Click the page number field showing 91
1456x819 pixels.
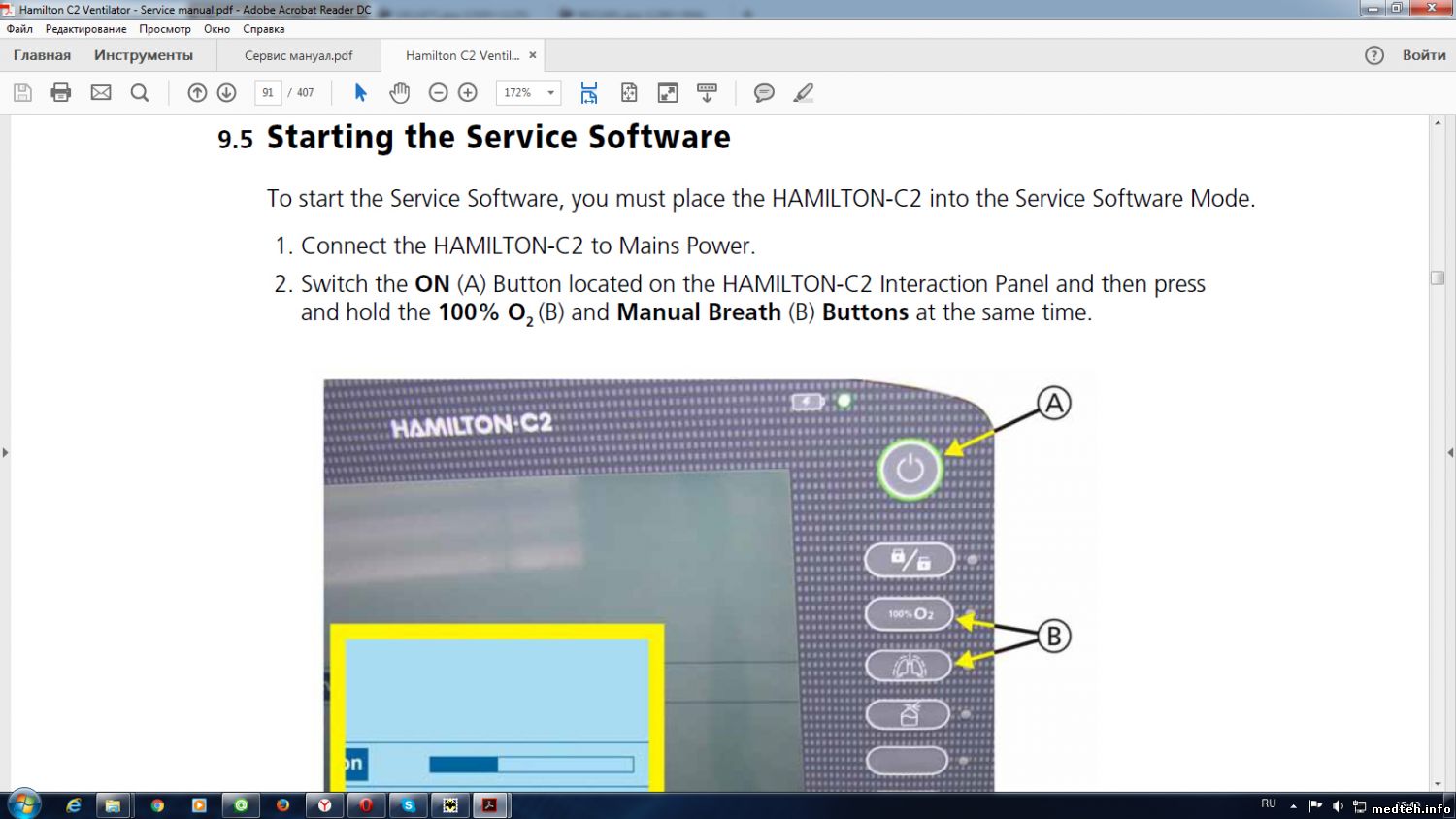[268, 93]
